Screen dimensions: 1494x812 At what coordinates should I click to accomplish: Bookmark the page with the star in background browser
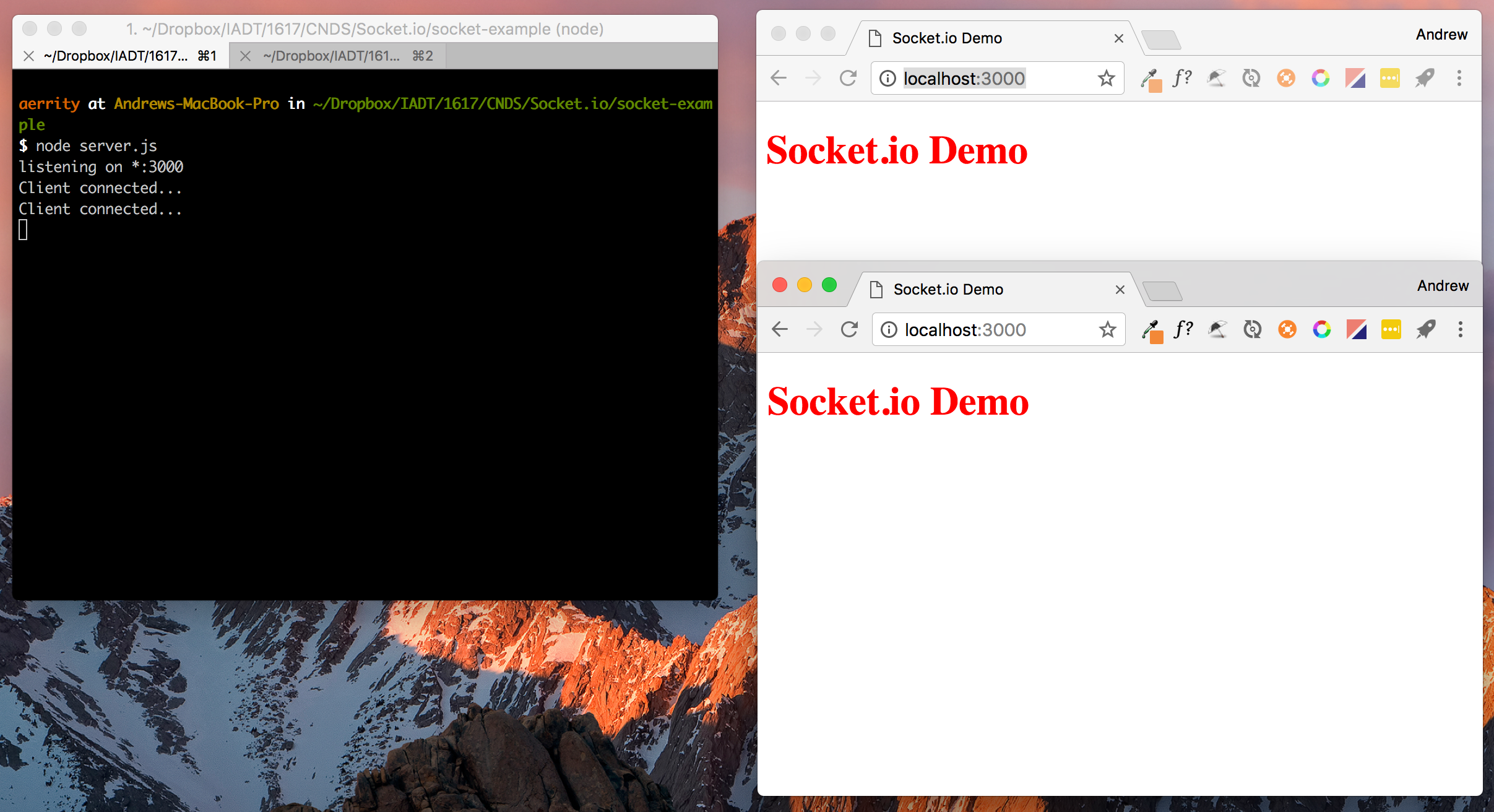point(1107,78)
